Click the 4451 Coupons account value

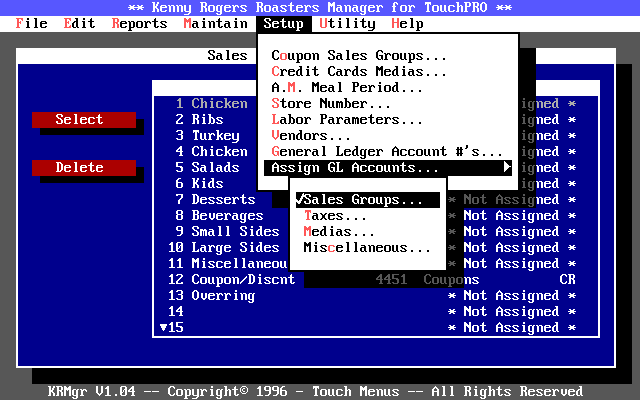pyautogui.click(x=427, y=279)
